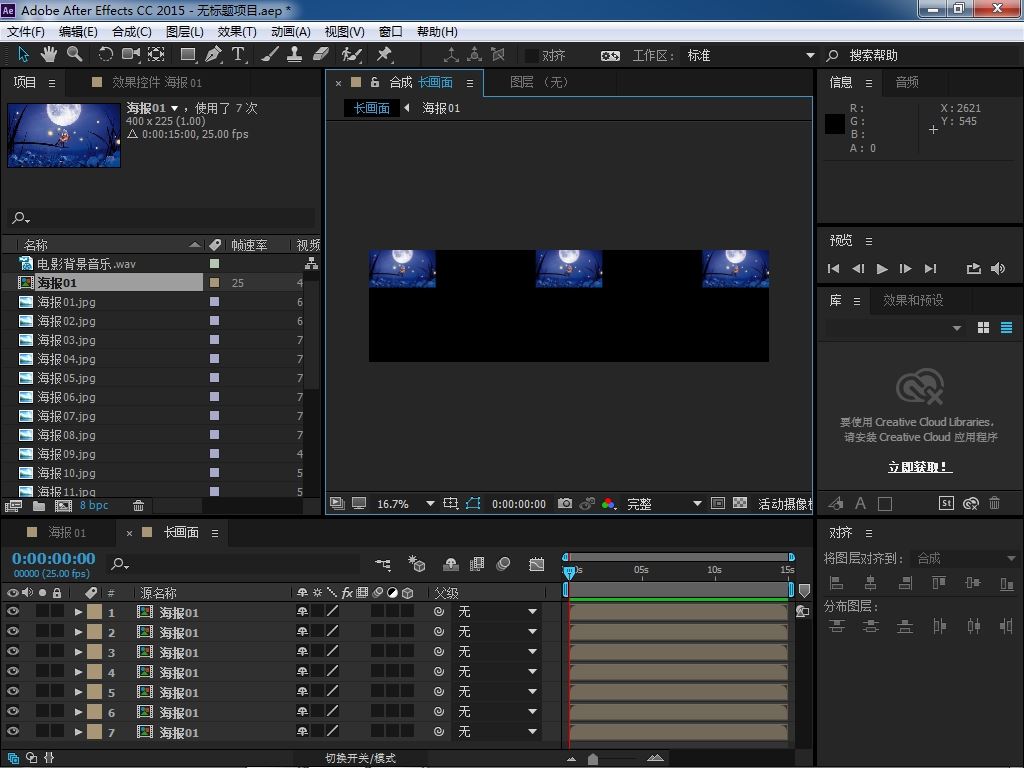
Task: Hide layer 1 with its eye icon
Action: click(12, 611)
